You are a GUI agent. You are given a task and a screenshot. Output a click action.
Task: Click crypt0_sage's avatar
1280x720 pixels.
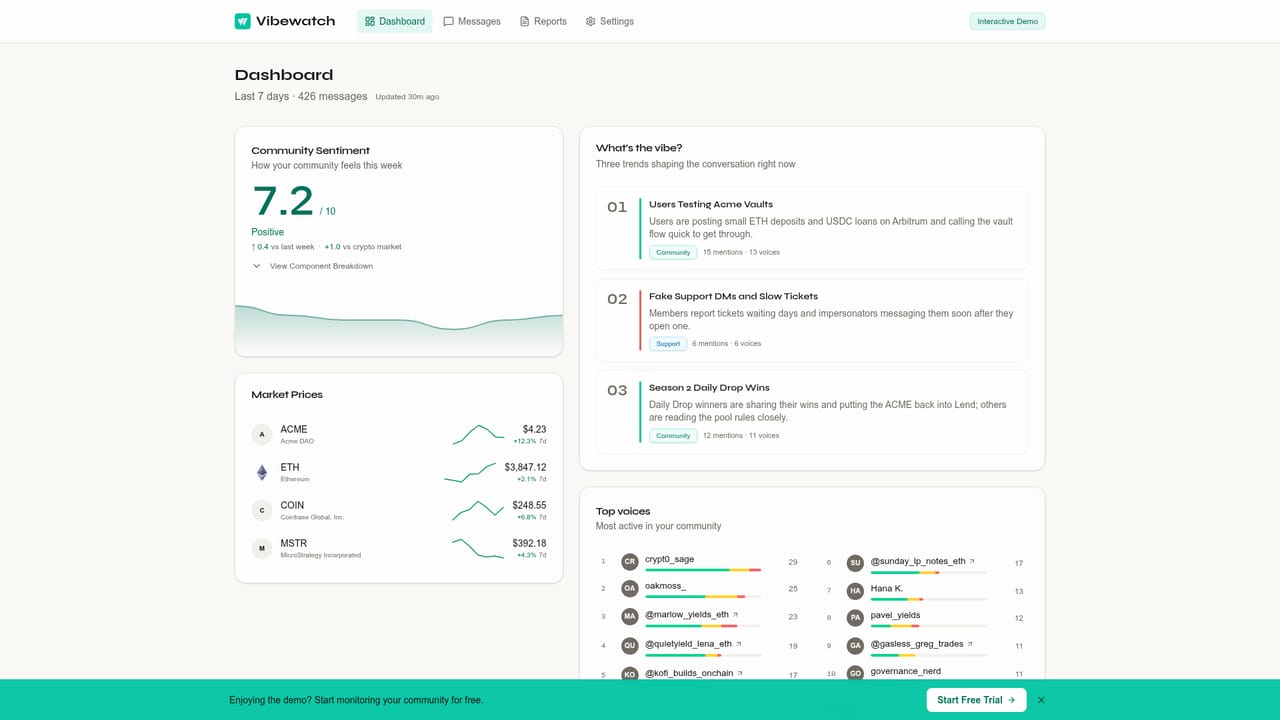tap(630, 562)
